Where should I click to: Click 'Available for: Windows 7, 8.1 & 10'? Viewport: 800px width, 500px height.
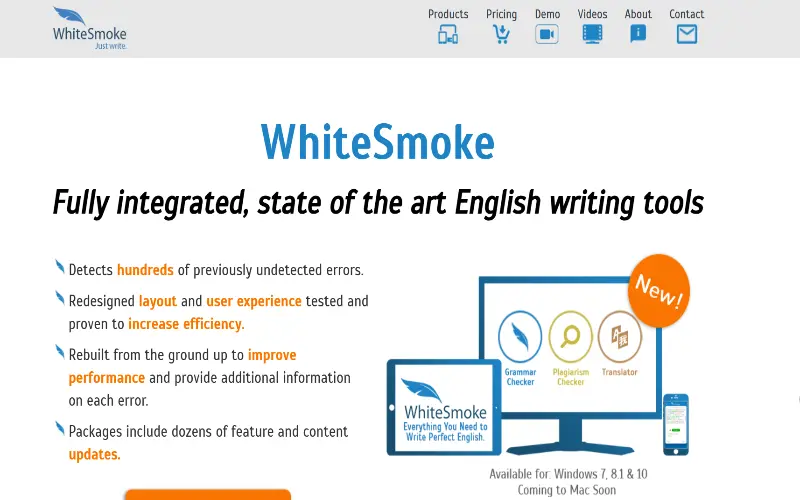[x=568, y=474]
